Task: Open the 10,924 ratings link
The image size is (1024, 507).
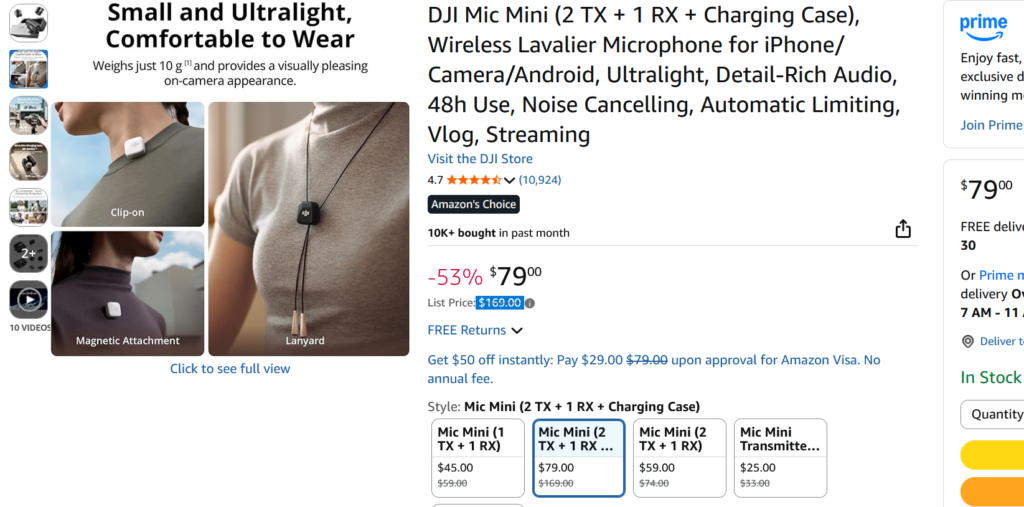Action: [540, 180]
